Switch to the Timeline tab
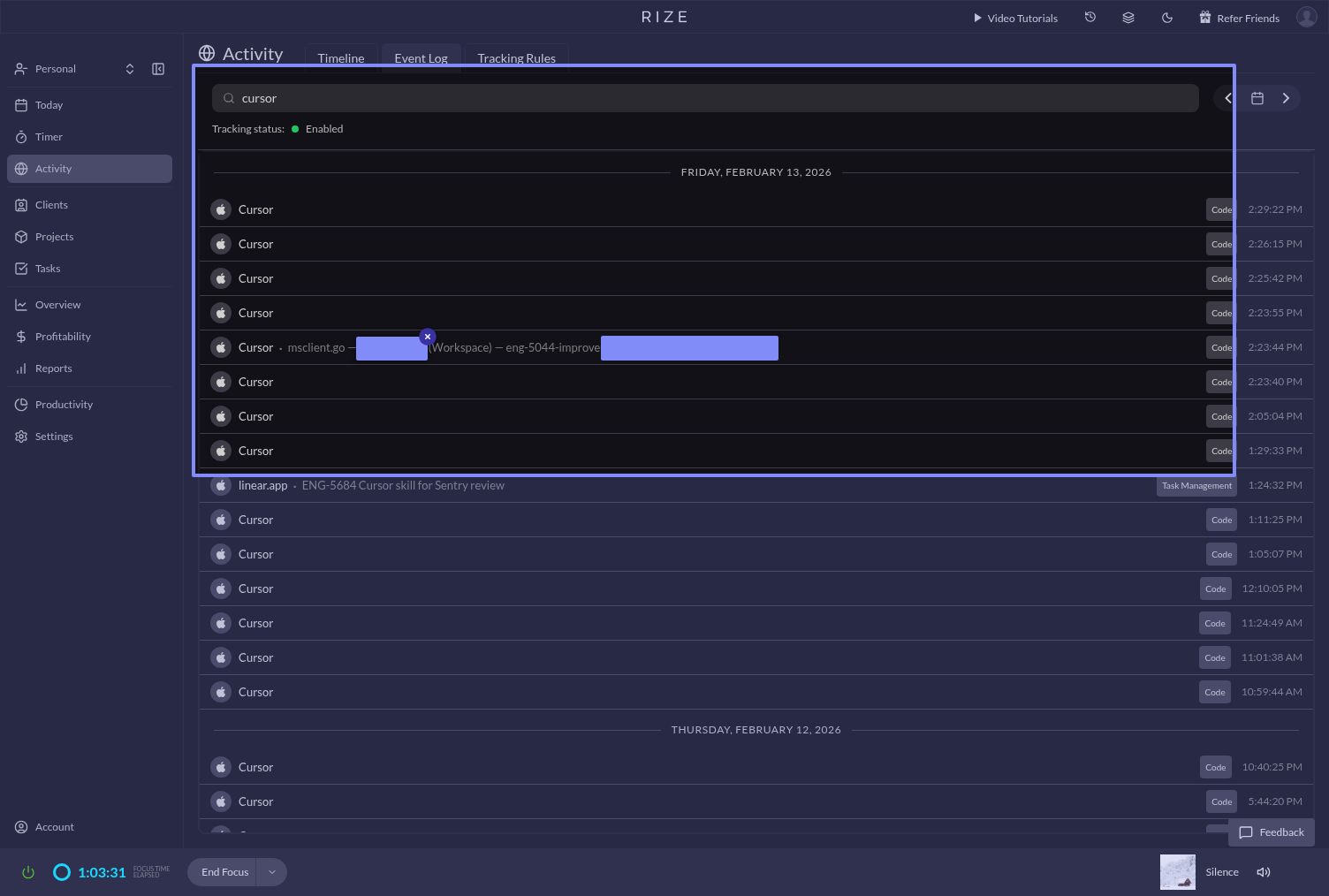The height and width of the screenshot is (896, 1329). (341, 58)
